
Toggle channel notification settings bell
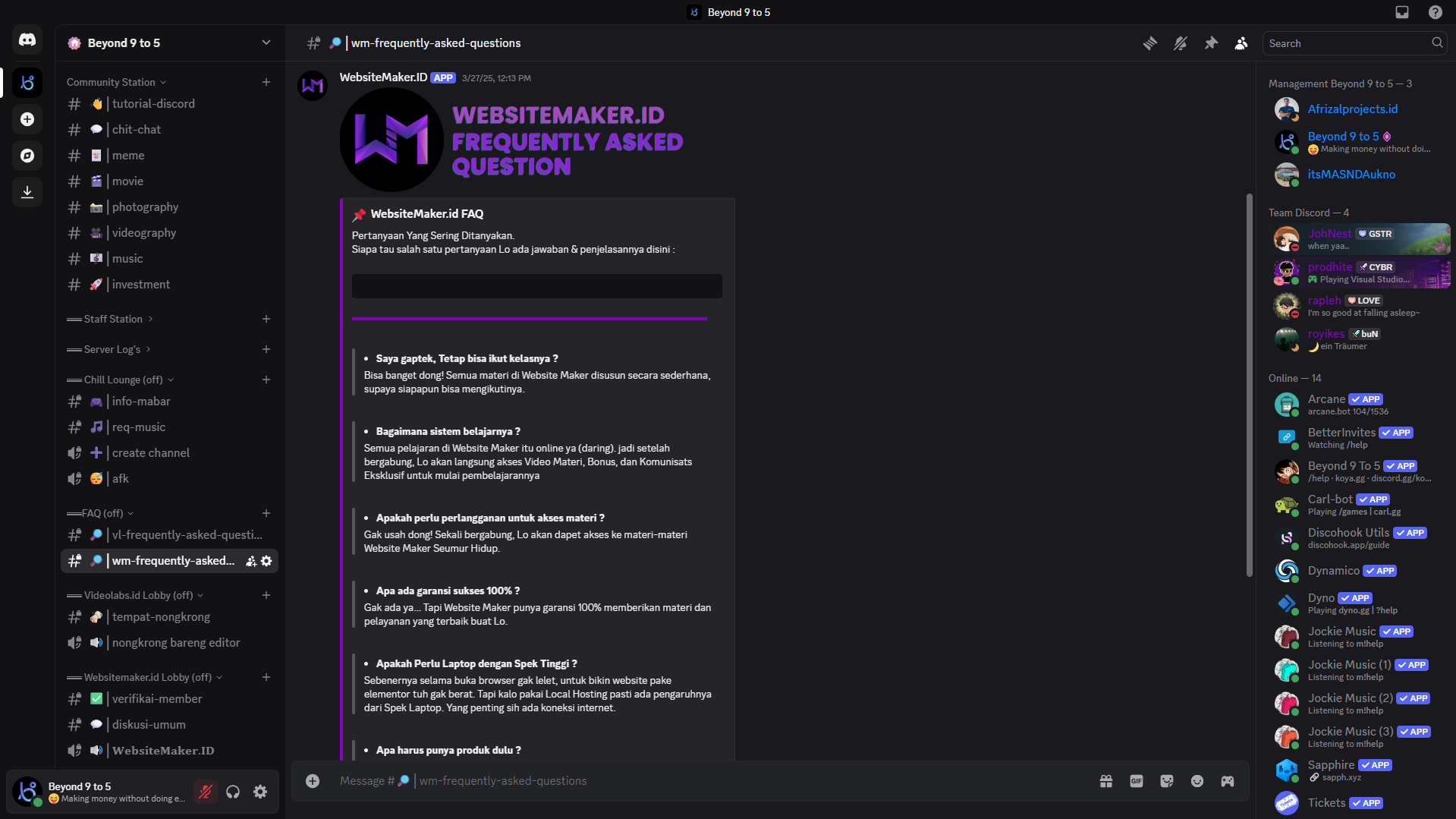click(1181, 43)
